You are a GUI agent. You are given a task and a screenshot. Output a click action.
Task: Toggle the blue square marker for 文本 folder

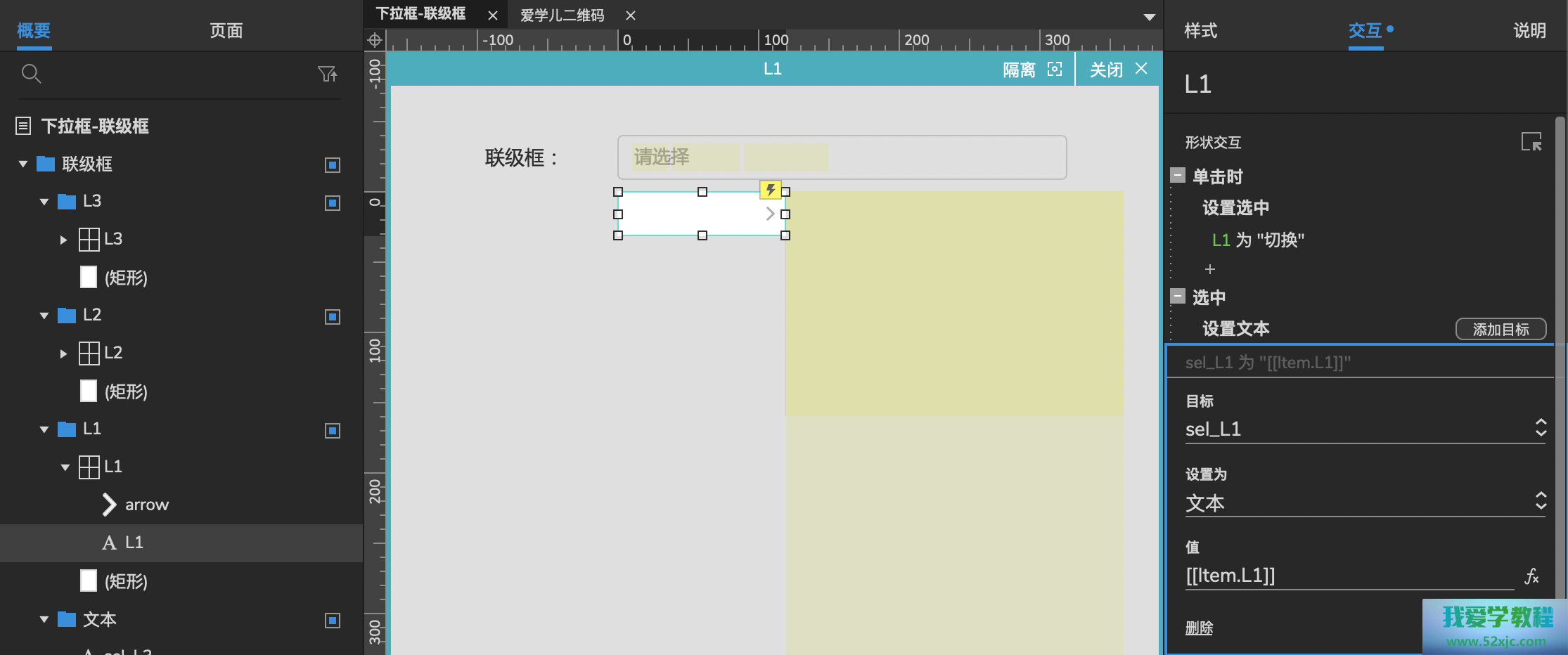pyautogui.click(x=333, y=621)
